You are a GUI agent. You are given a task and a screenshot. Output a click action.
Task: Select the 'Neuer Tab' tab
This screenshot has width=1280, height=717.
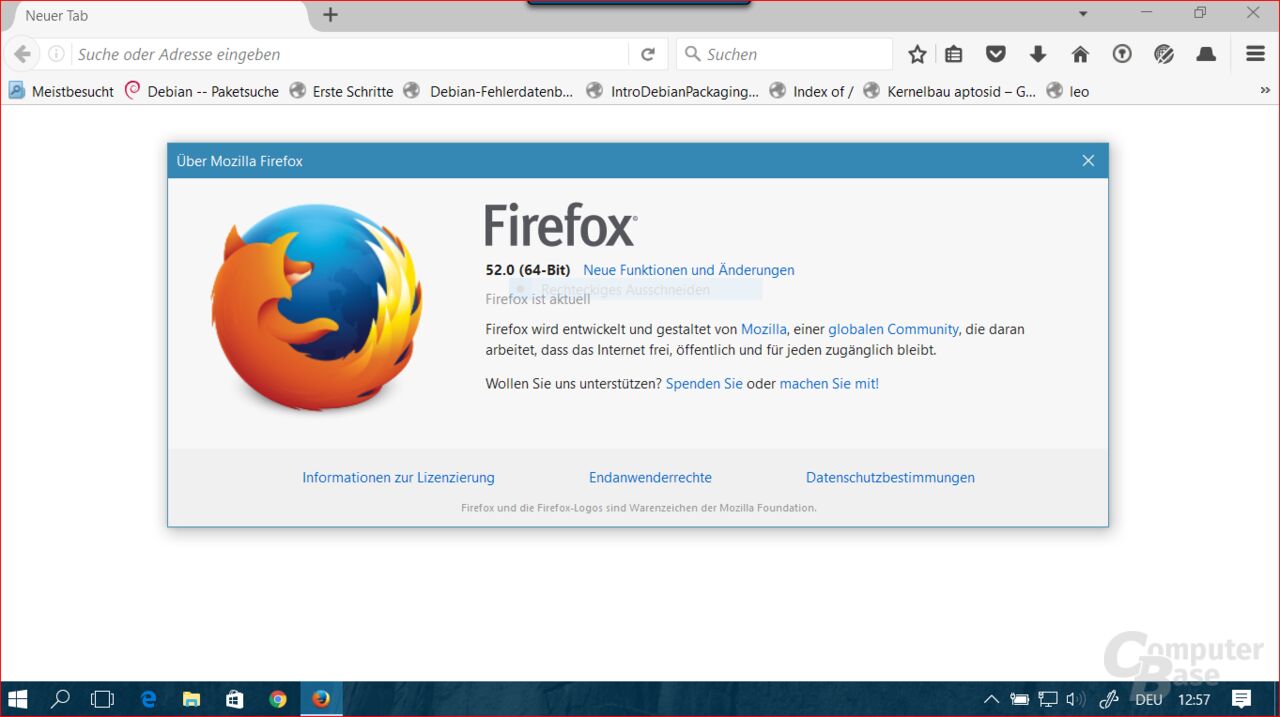[150, 16]
